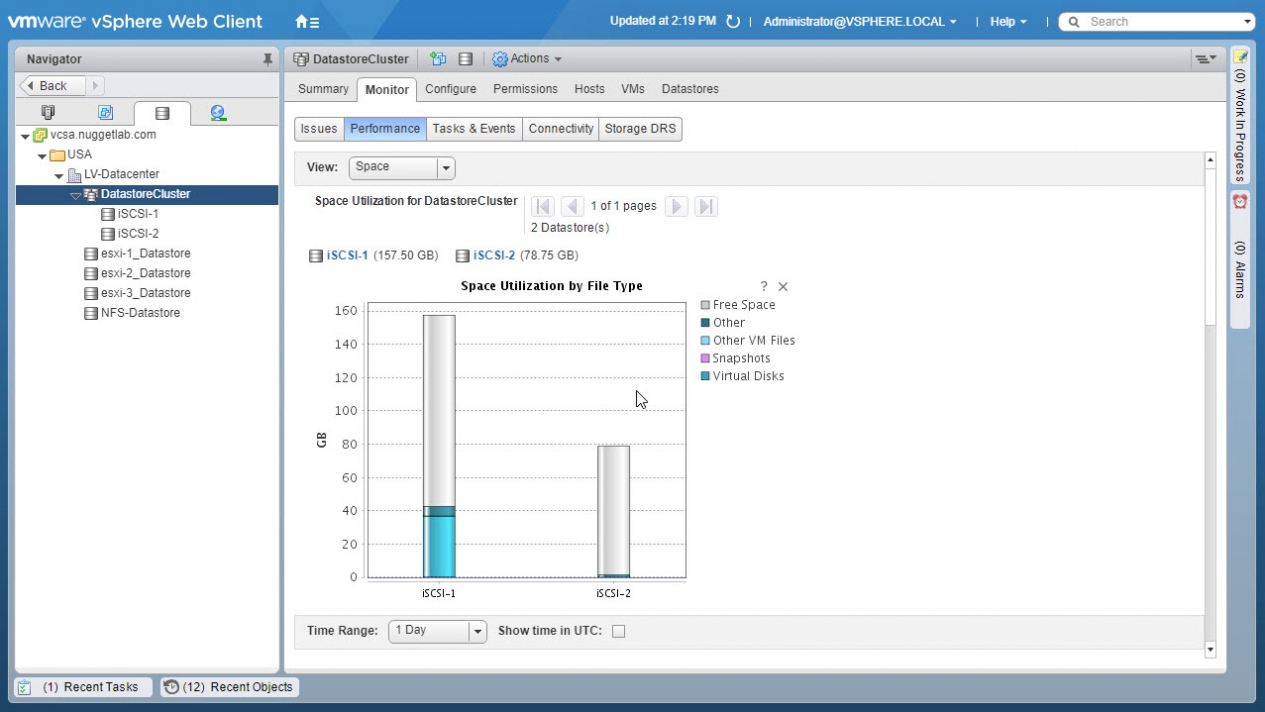Enable Show time in UTC checkbox

click(618, 631)
